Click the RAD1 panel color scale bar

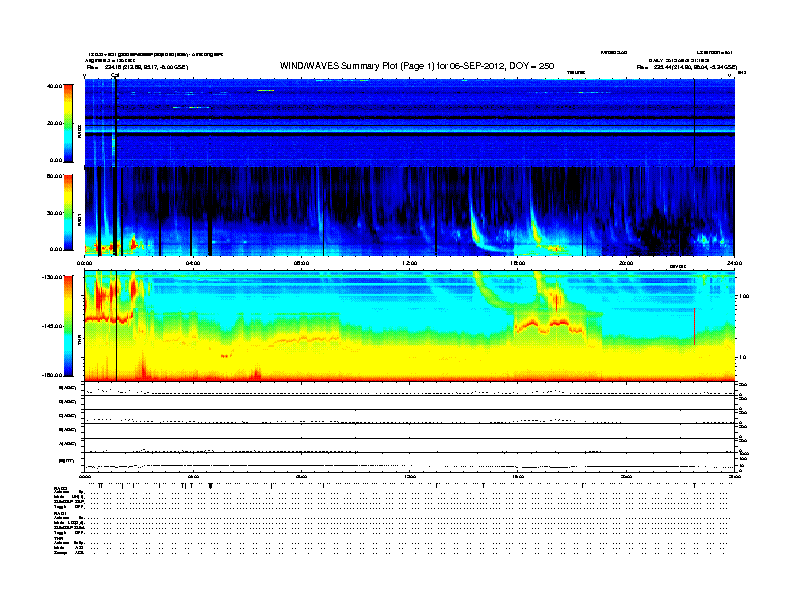68,213
